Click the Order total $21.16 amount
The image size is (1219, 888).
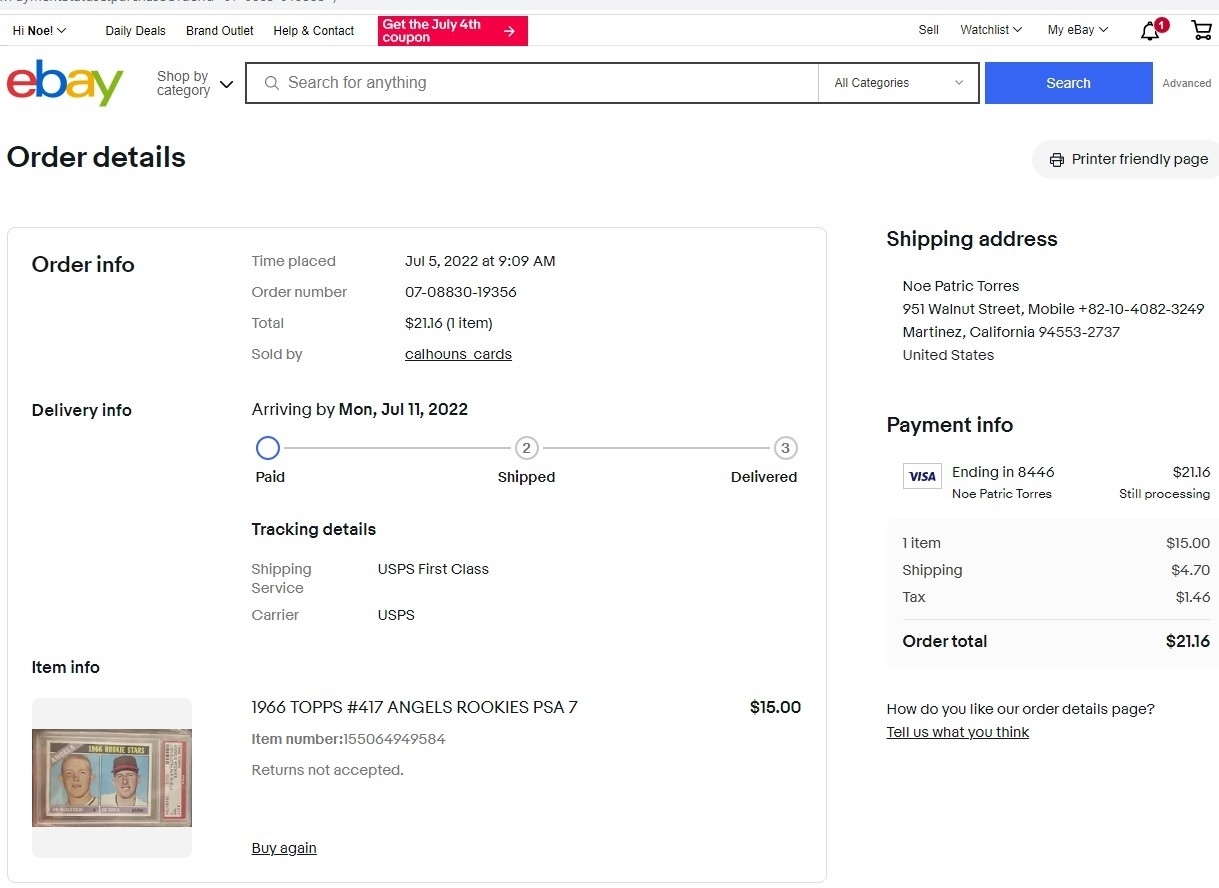1188,641
